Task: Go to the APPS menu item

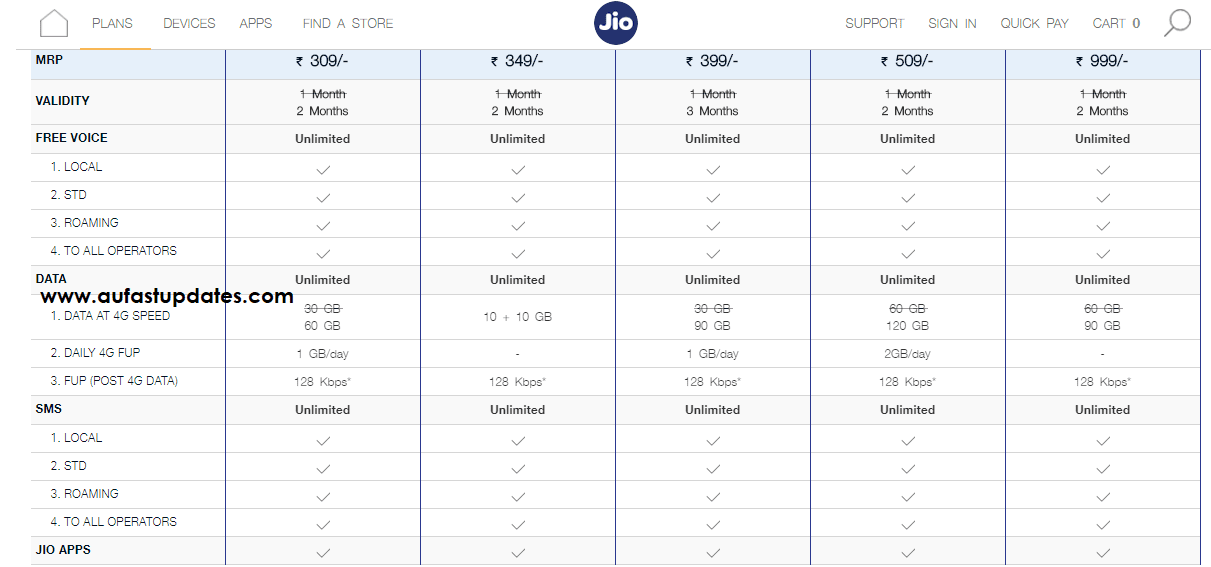Action: coord(256,23)
